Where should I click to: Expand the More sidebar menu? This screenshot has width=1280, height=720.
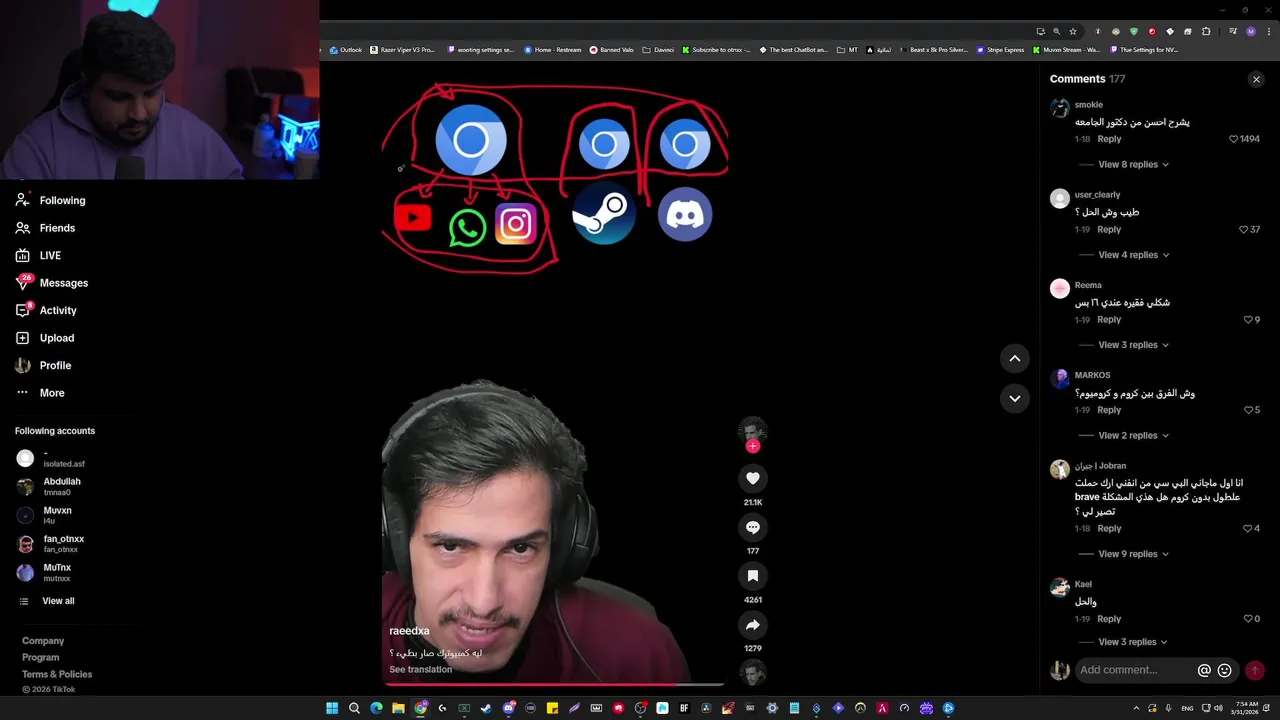(x=40, y=393)
